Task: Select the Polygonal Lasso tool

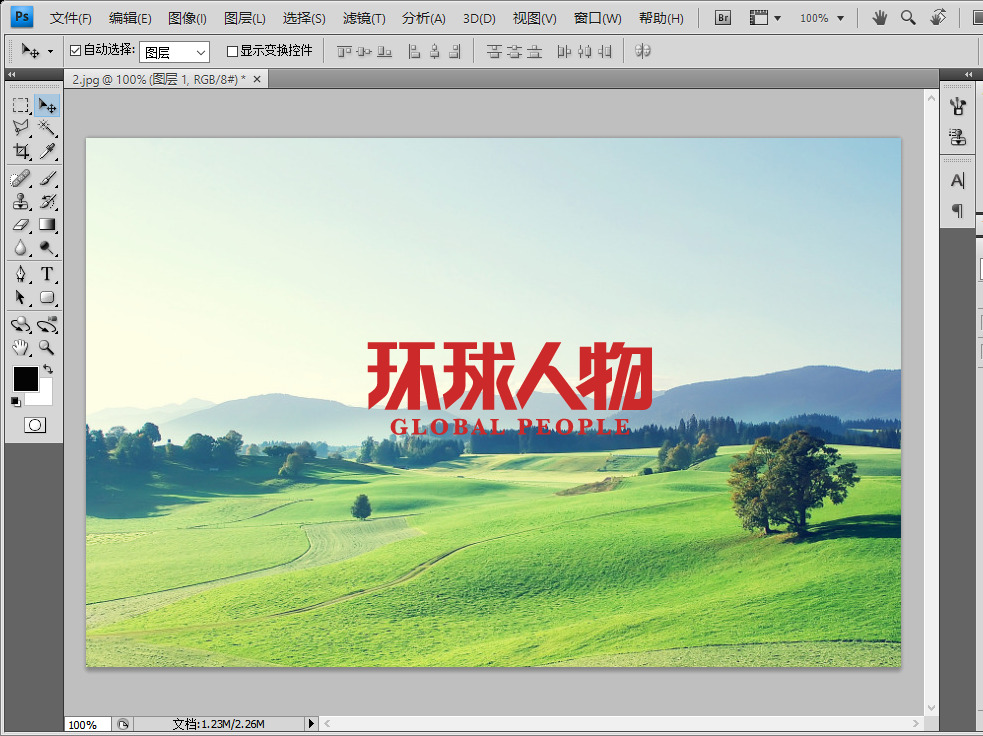Action: click(21, 128)
